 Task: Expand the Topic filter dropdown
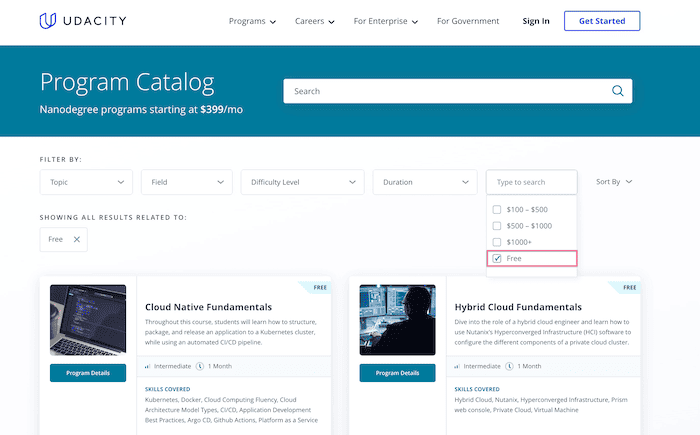click(86, 182)
